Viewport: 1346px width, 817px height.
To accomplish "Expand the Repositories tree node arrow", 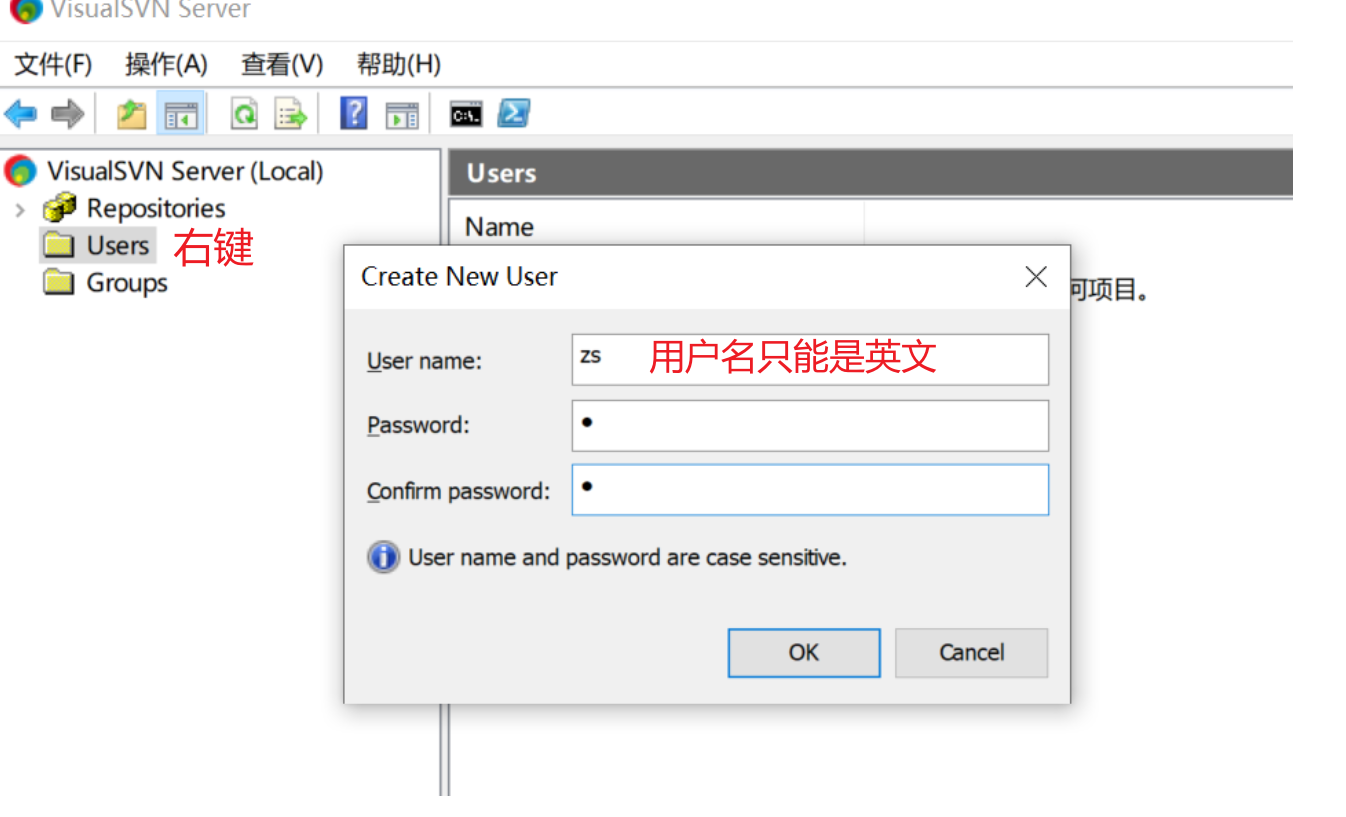I will (20, 209).
